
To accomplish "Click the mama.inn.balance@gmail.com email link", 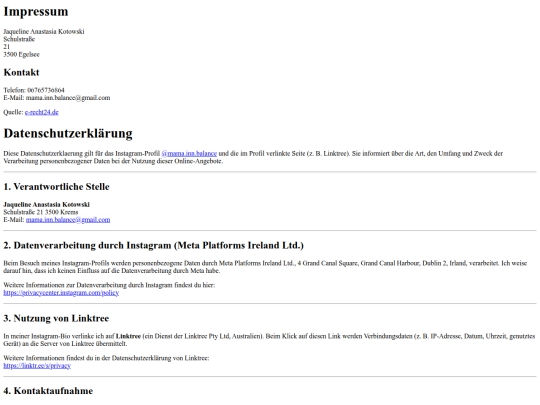I will tap(68, 219).
